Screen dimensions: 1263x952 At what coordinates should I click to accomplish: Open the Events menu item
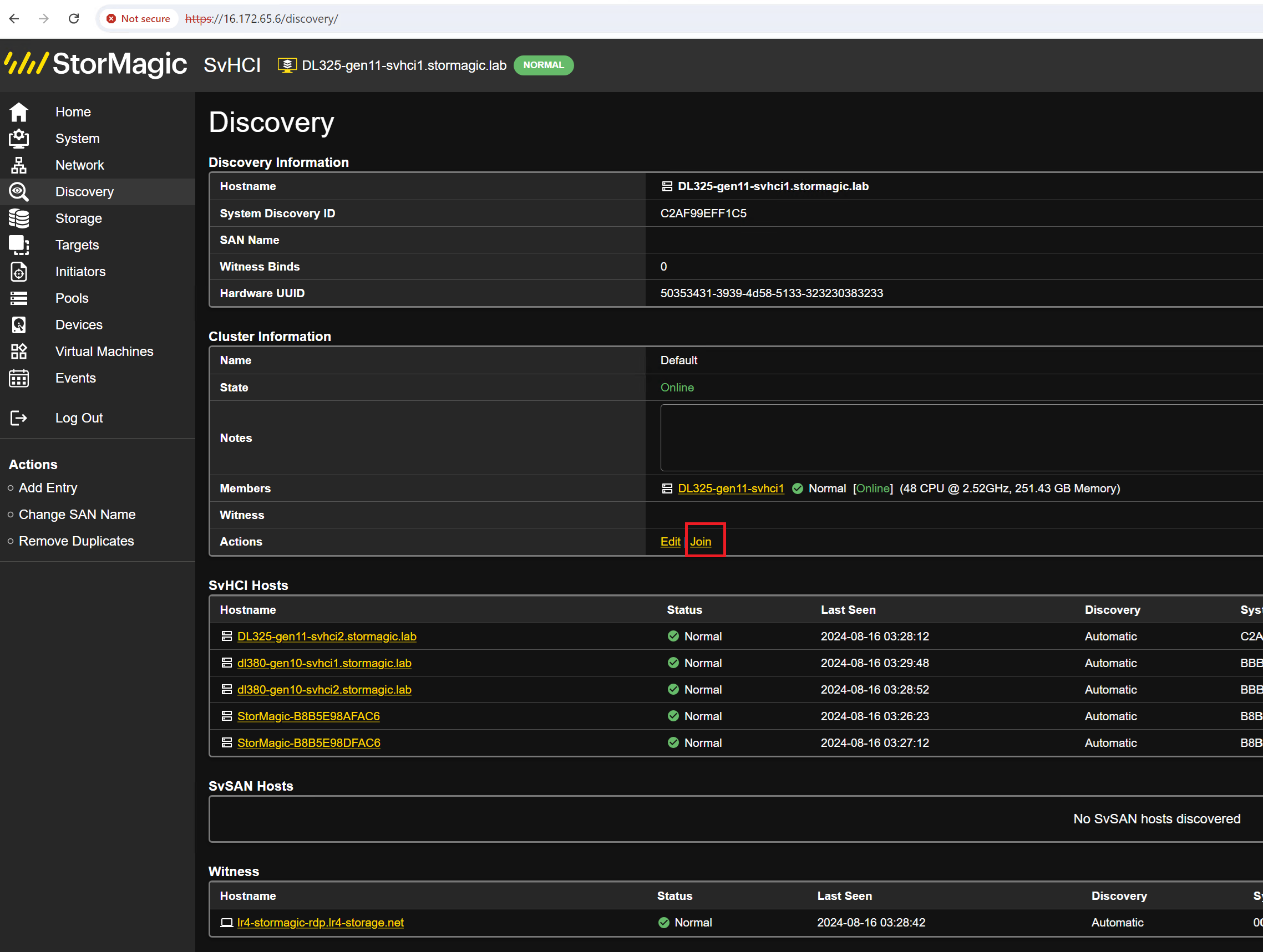pyautogui.click(x=75, y=378)
